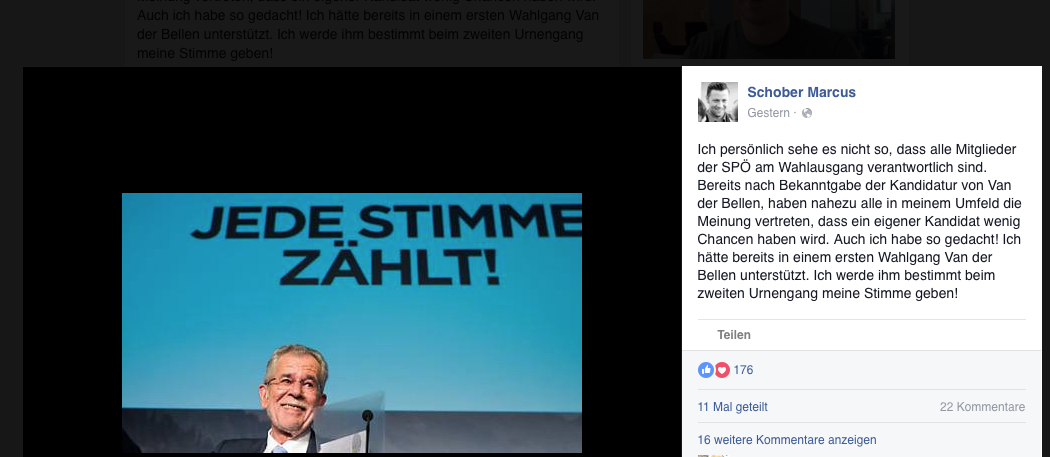The height and width of the screenshot is (457, 1050).
Task: Click the post text in the side panel
Action: click(x=860, y=221)
